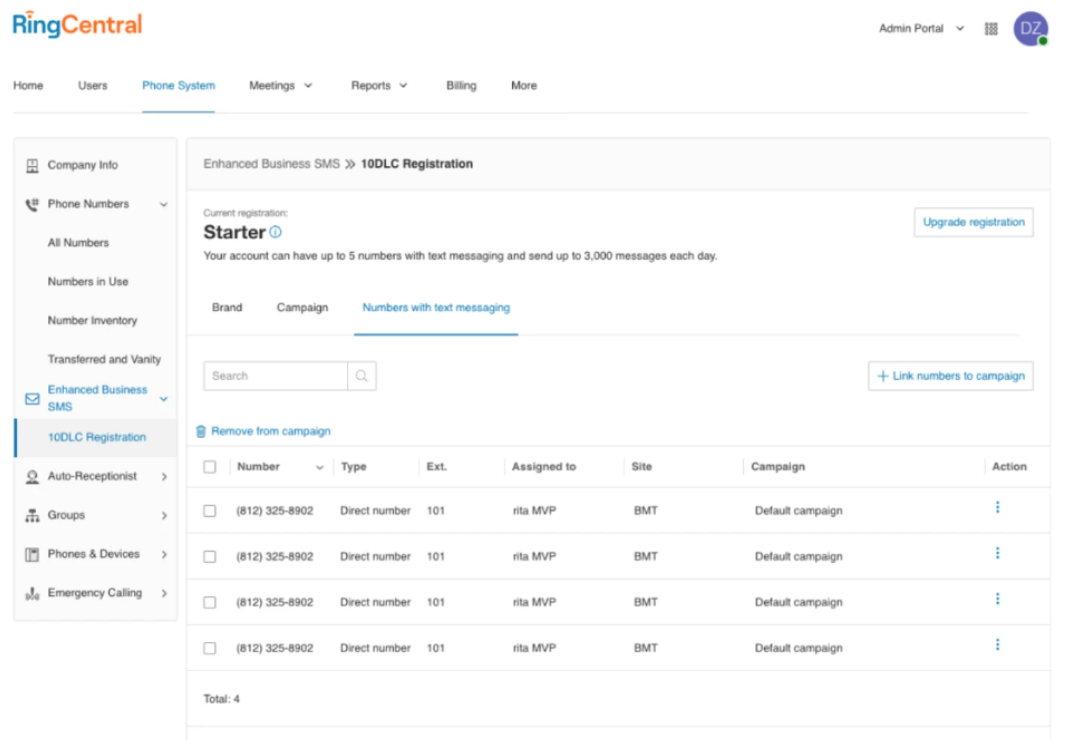This screenshot has height=740, width=1065.
Task: Switch to the Campaign tab
Action: click(302, 308)
